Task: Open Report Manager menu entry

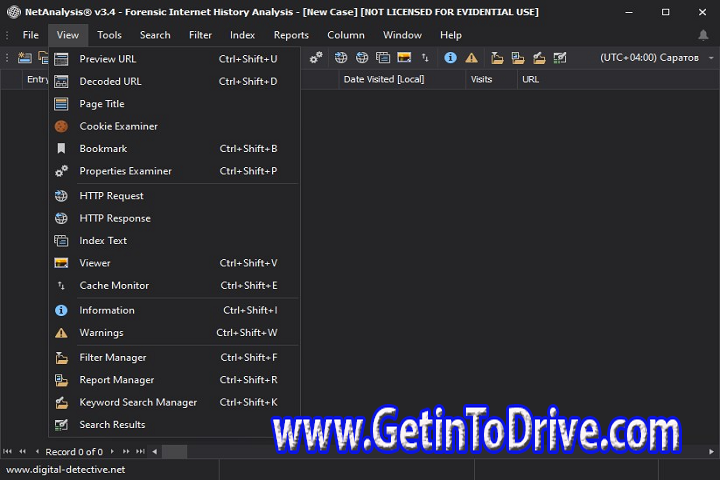Action: point(174,380)
